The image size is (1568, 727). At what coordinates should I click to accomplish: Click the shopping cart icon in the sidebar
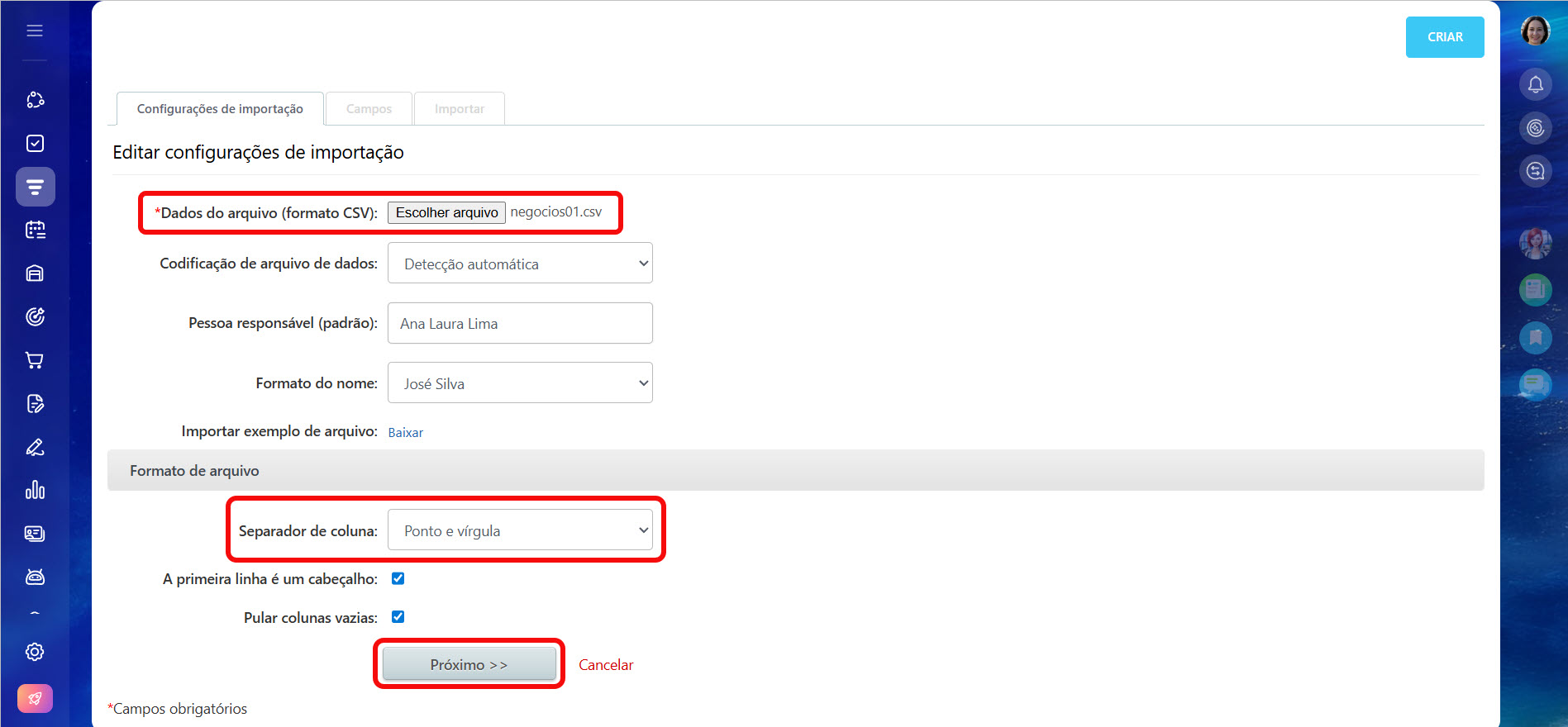point(35,360)
